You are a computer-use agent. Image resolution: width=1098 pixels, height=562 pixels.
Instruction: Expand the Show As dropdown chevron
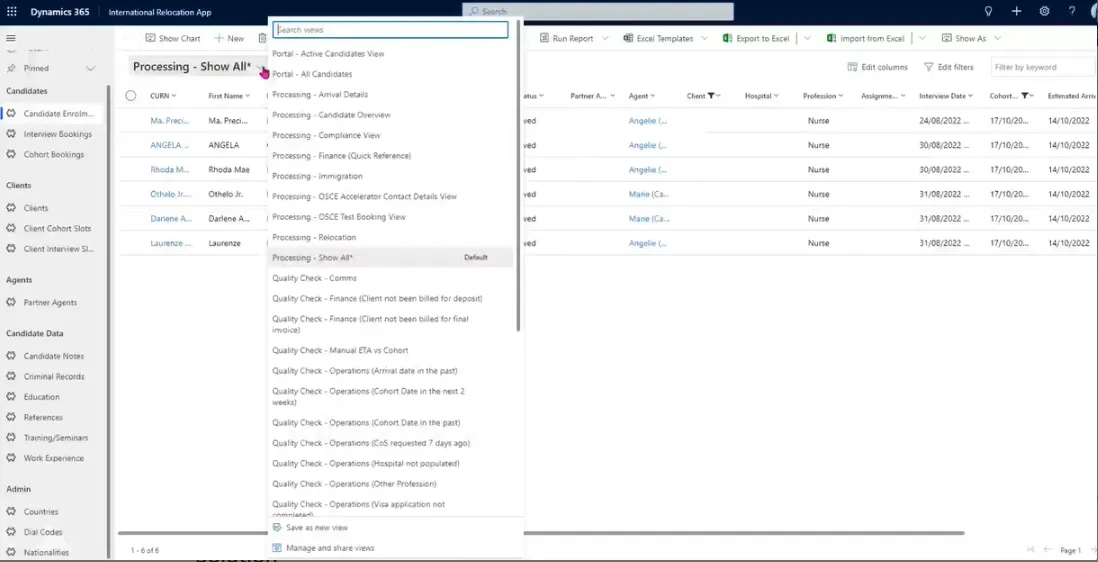point(997,38)
